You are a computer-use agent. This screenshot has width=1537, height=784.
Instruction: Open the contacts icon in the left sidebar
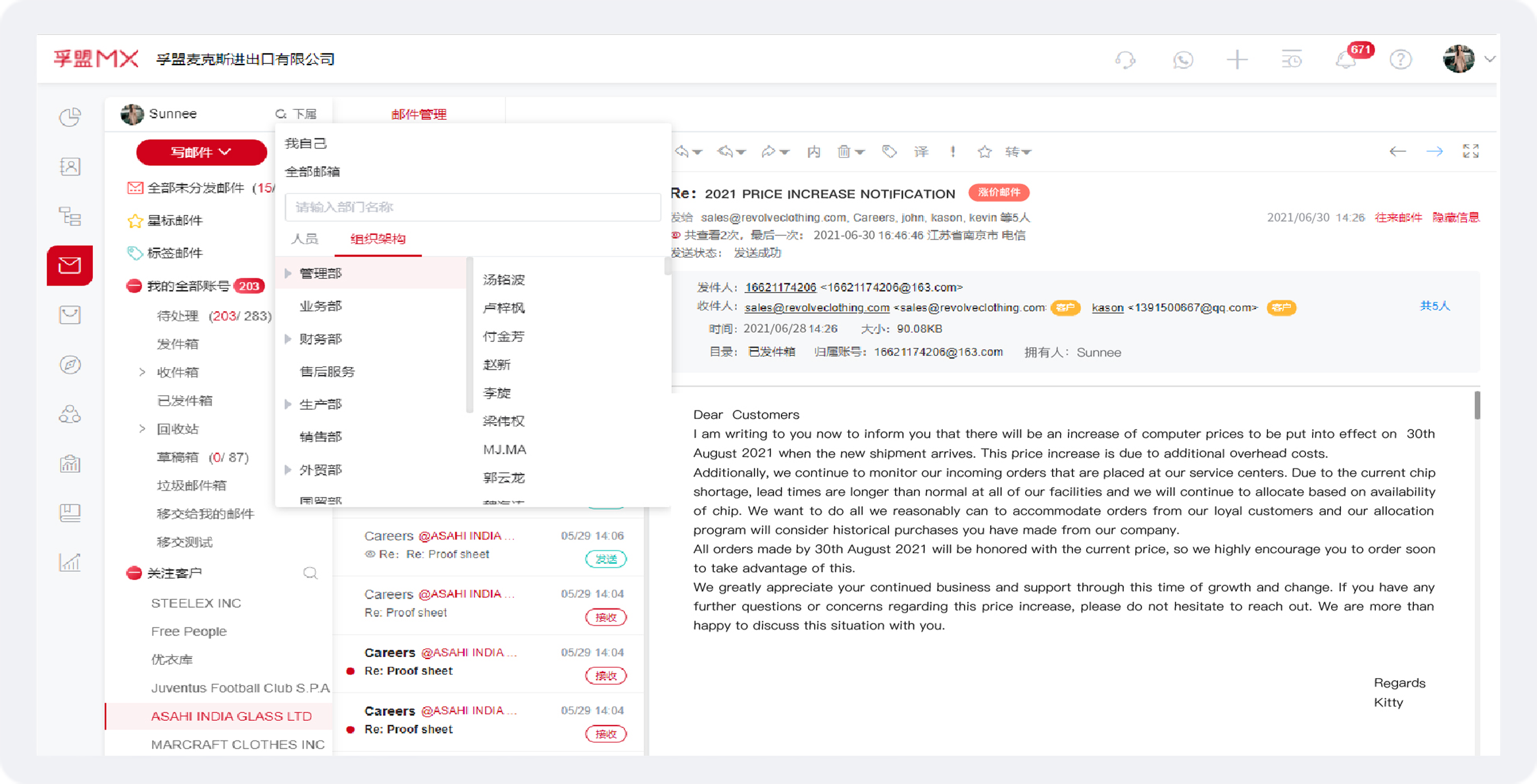[x=70, y=166]
